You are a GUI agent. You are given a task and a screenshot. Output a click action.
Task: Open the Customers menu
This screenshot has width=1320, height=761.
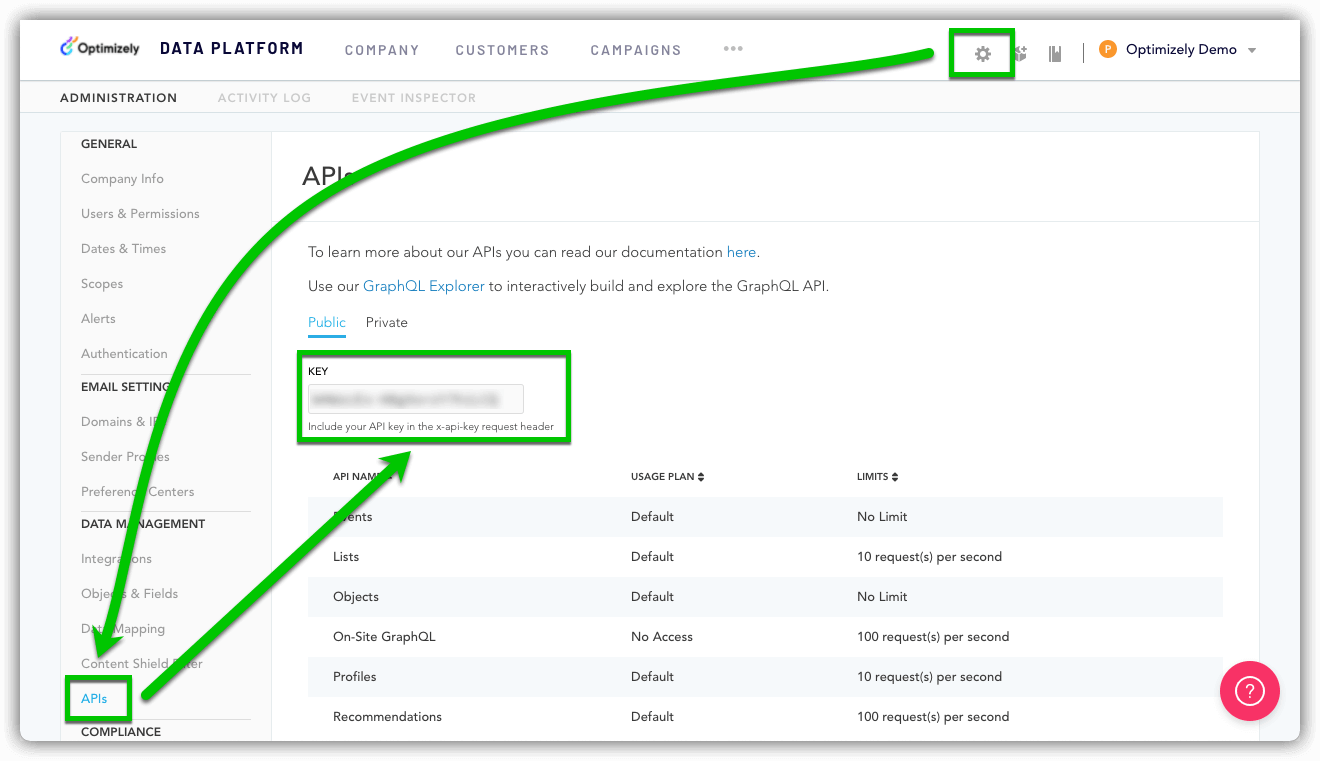coord(502,50)
